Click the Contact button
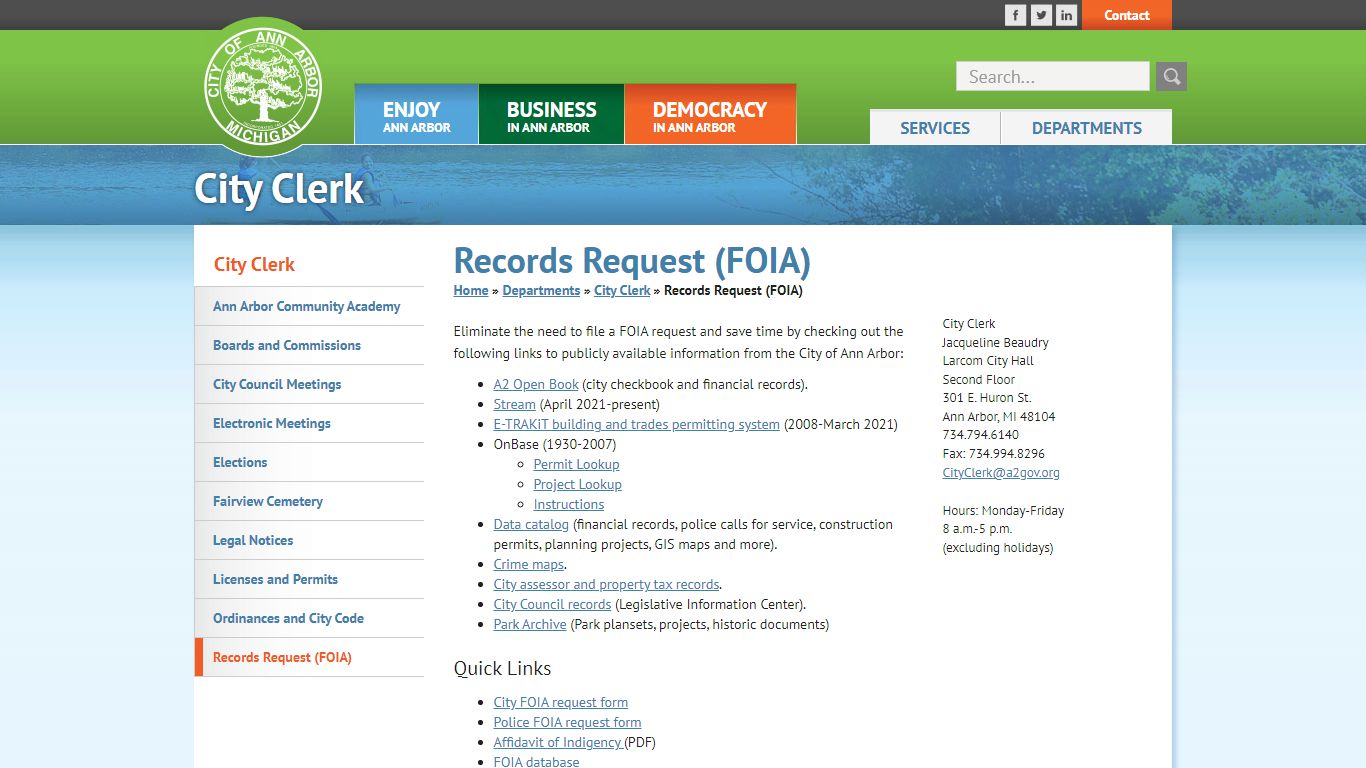The image size is (1366, 768). pyautogui.click(x=1127, y=15)
